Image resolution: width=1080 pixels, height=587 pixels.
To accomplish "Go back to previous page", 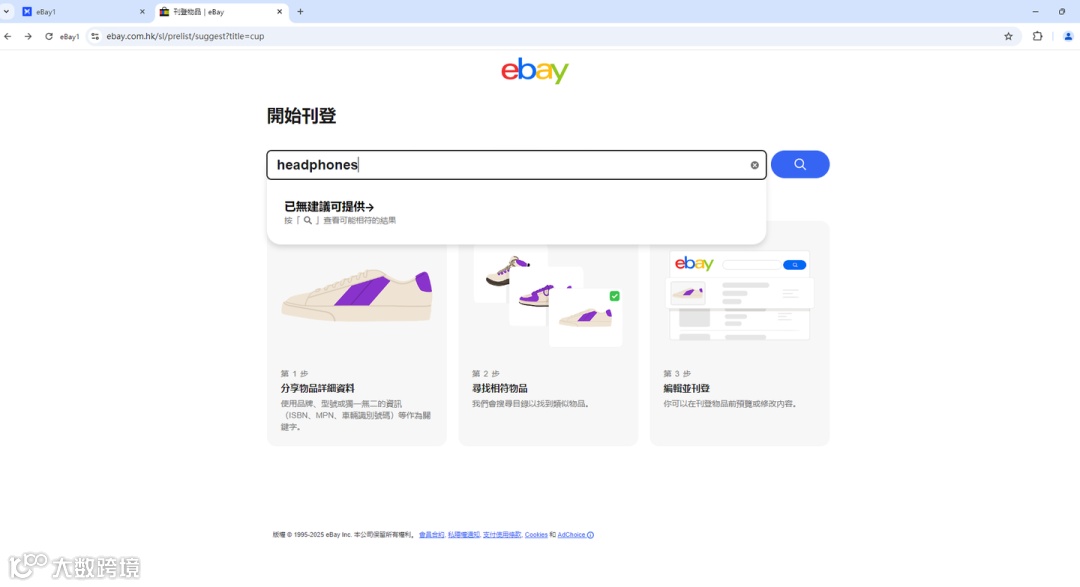I will 8,37.
